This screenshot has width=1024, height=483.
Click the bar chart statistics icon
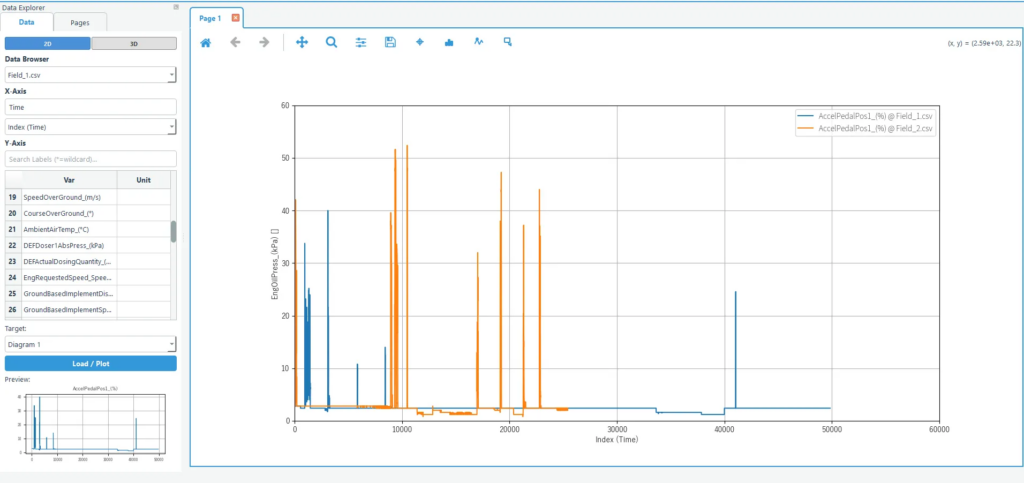(449, 43)
